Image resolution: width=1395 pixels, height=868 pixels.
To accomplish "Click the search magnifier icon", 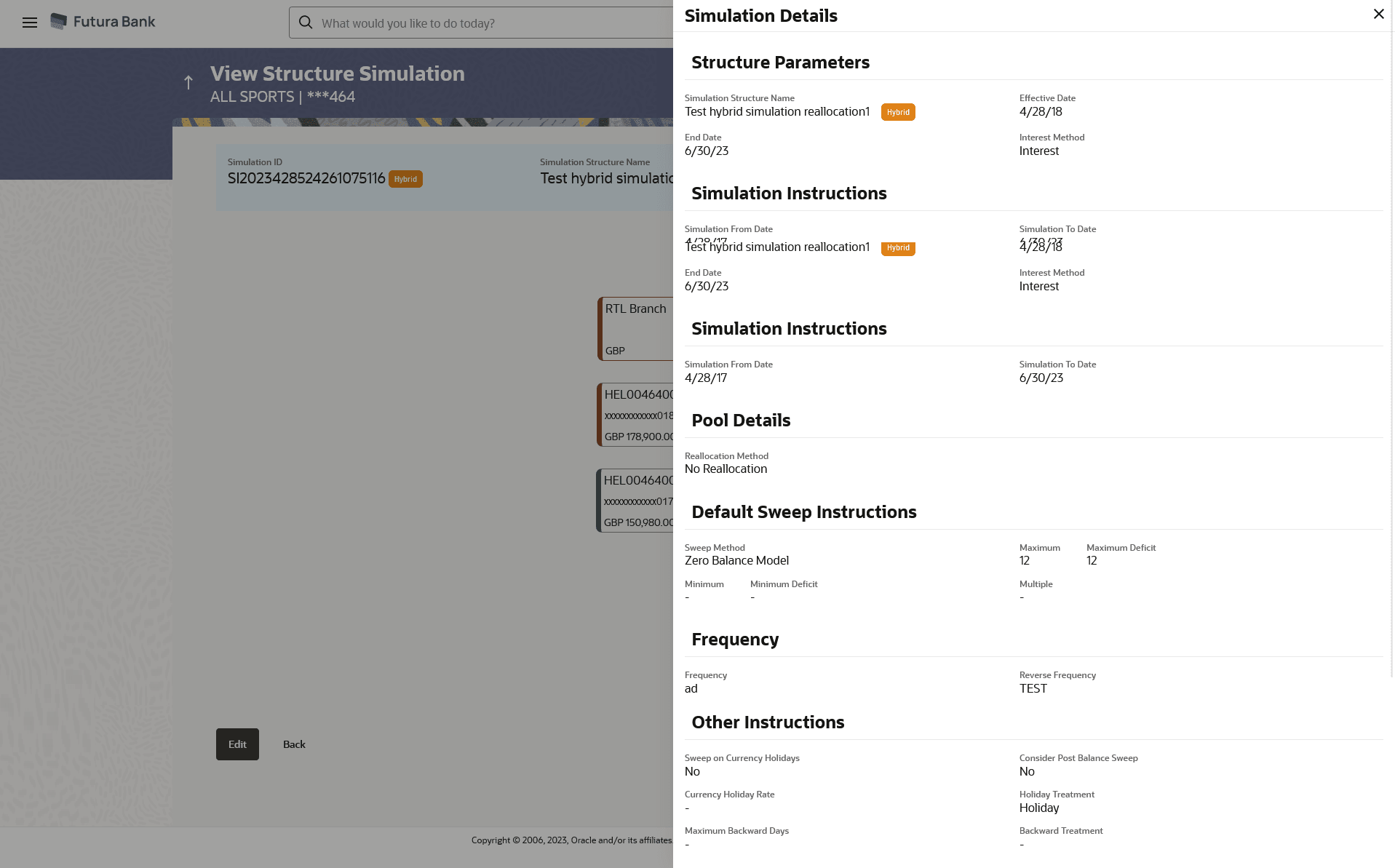I will pyautogui.click(x=306, y=23).
